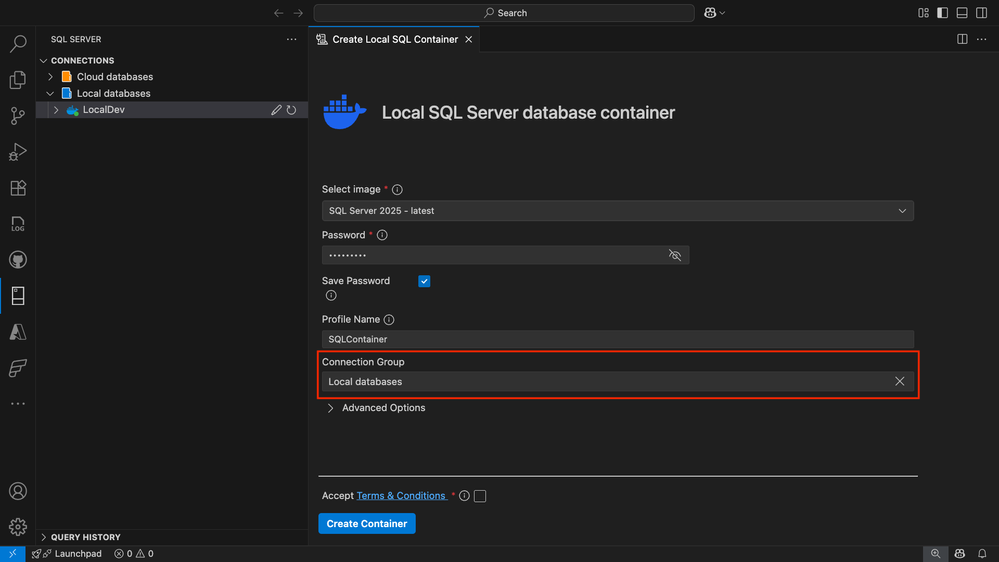999x562 pixels.
Task: Select the Create Local SQL Container tab
Action: (394, 40)
